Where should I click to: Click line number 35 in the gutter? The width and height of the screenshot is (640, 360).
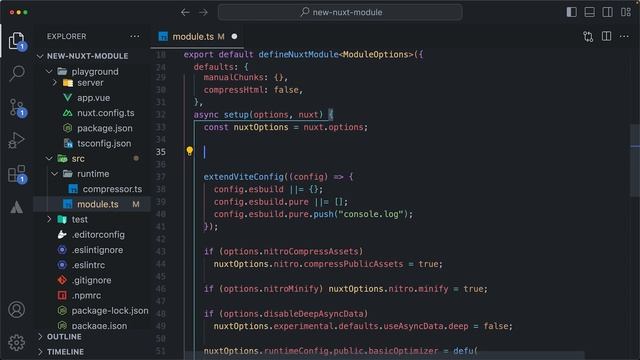point(161,152)
